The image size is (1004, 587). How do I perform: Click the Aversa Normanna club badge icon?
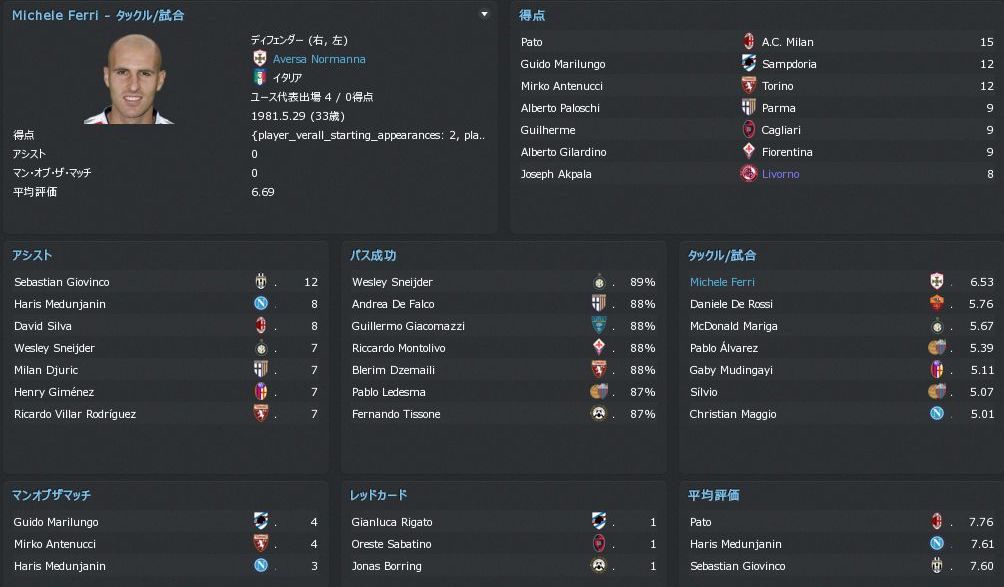260,59
